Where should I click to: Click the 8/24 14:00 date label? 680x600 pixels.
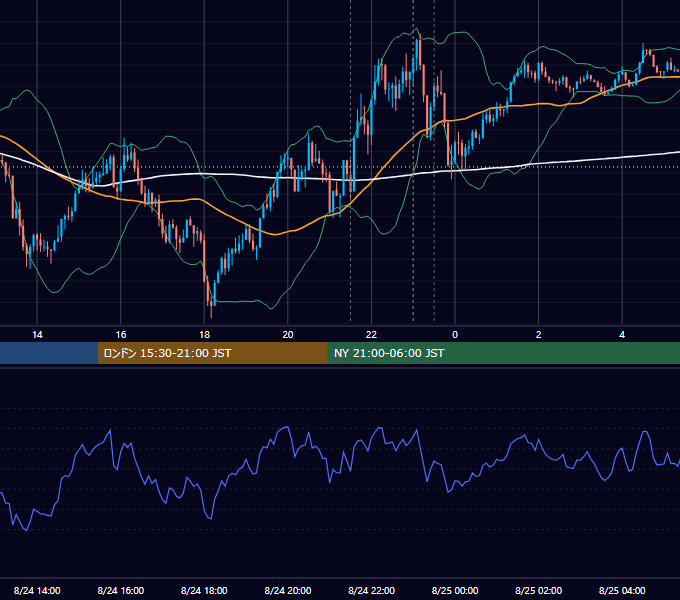point(37,590)
